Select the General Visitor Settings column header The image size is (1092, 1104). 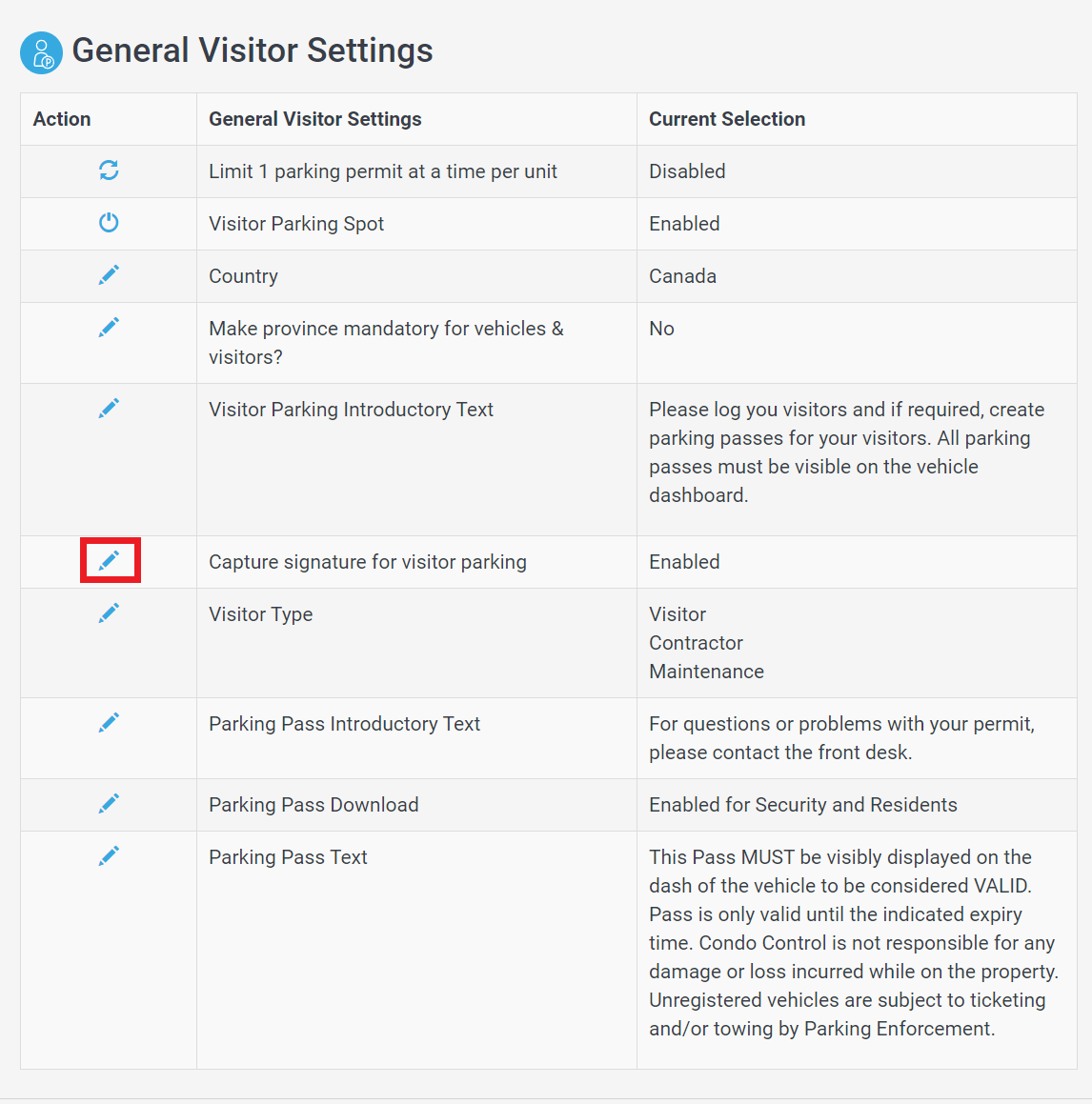(314, 119)
